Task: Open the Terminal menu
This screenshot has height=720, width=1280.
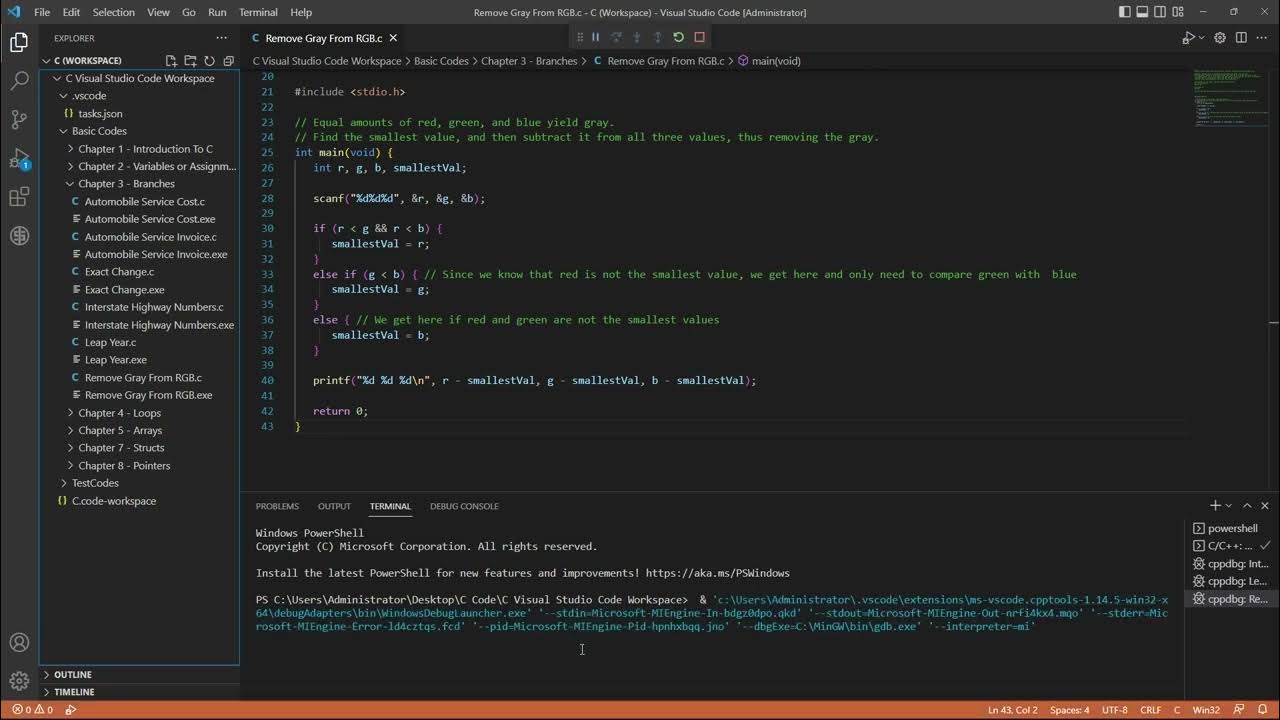Action: [258, 12]
